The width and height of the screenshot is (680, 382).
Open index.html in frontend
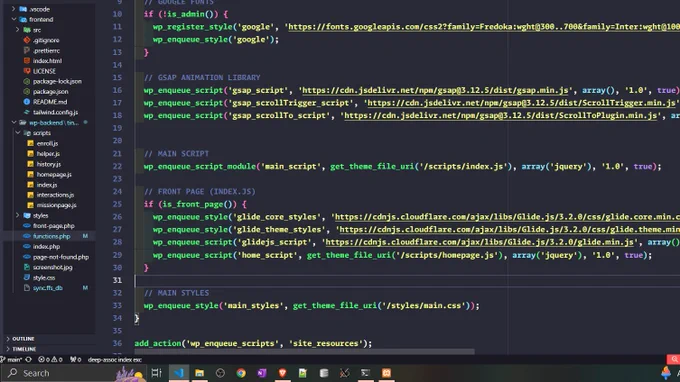tap(47, 61)
